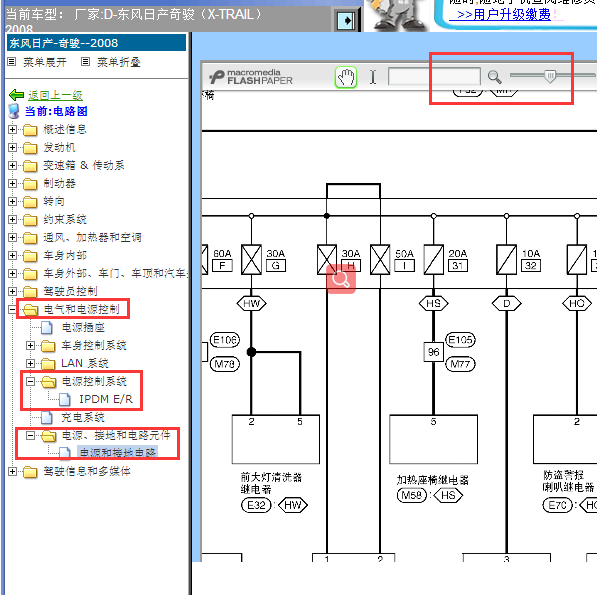Click the 菜单展开 expand-all option

point(45,62)
